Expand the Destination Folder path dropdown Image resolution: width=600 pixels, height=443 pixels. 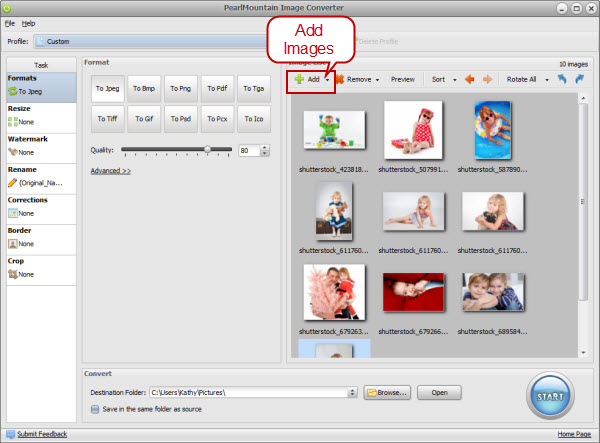click(x=353, y=392)
